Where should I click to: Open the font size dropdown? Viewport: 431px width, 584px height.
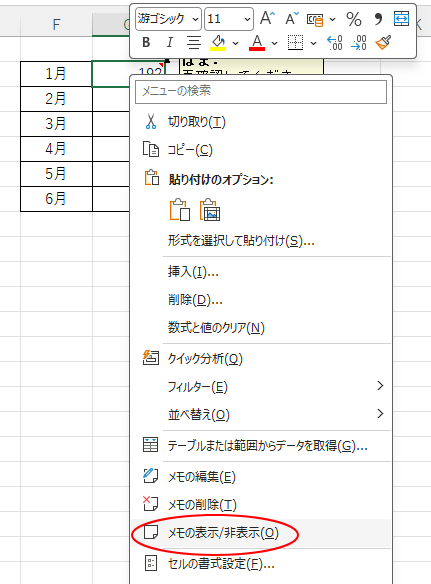point(247,19)
